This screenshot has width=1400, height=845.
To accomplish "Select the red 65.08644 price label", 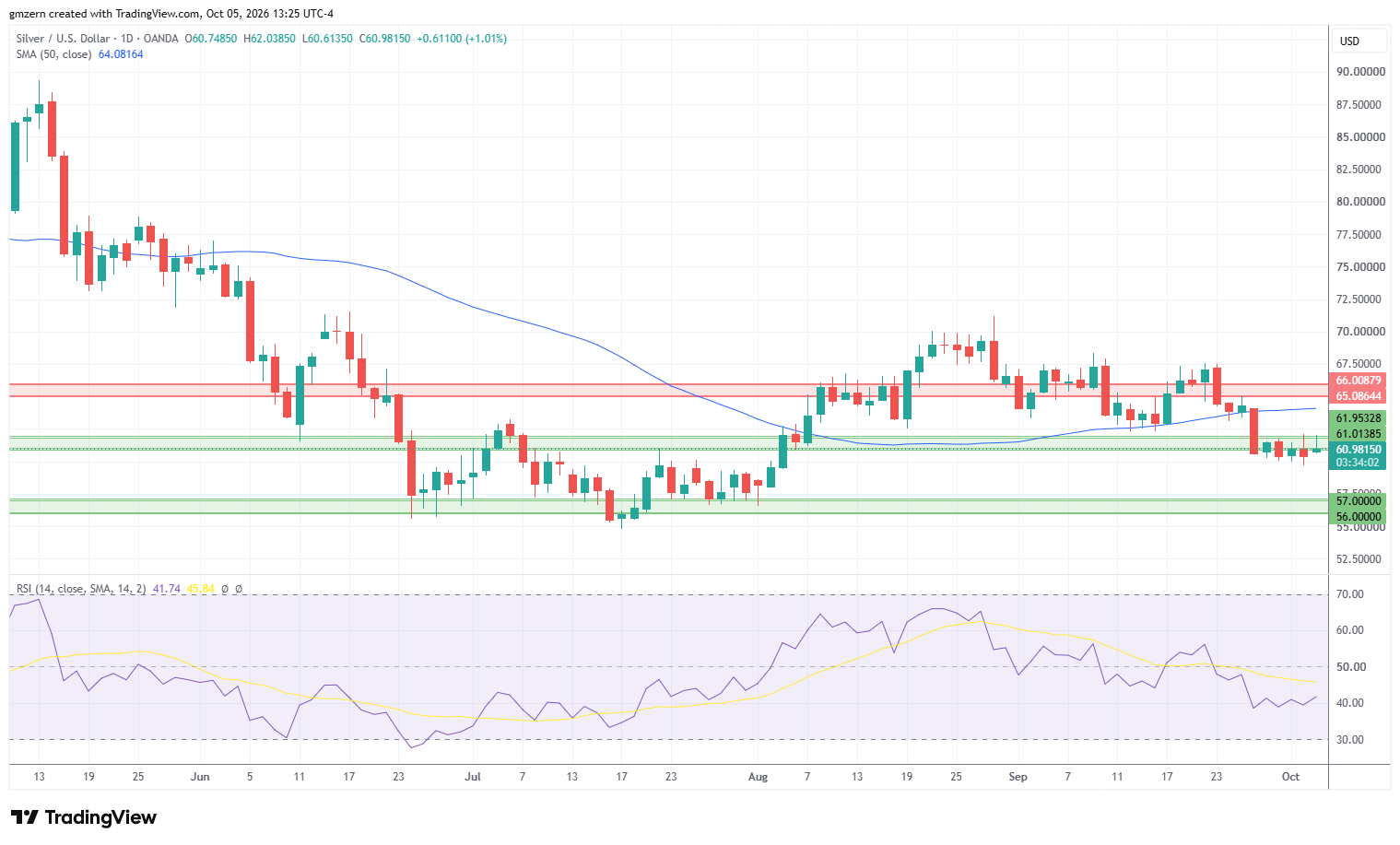I will pyautogui.click(x=1358, y=396).
